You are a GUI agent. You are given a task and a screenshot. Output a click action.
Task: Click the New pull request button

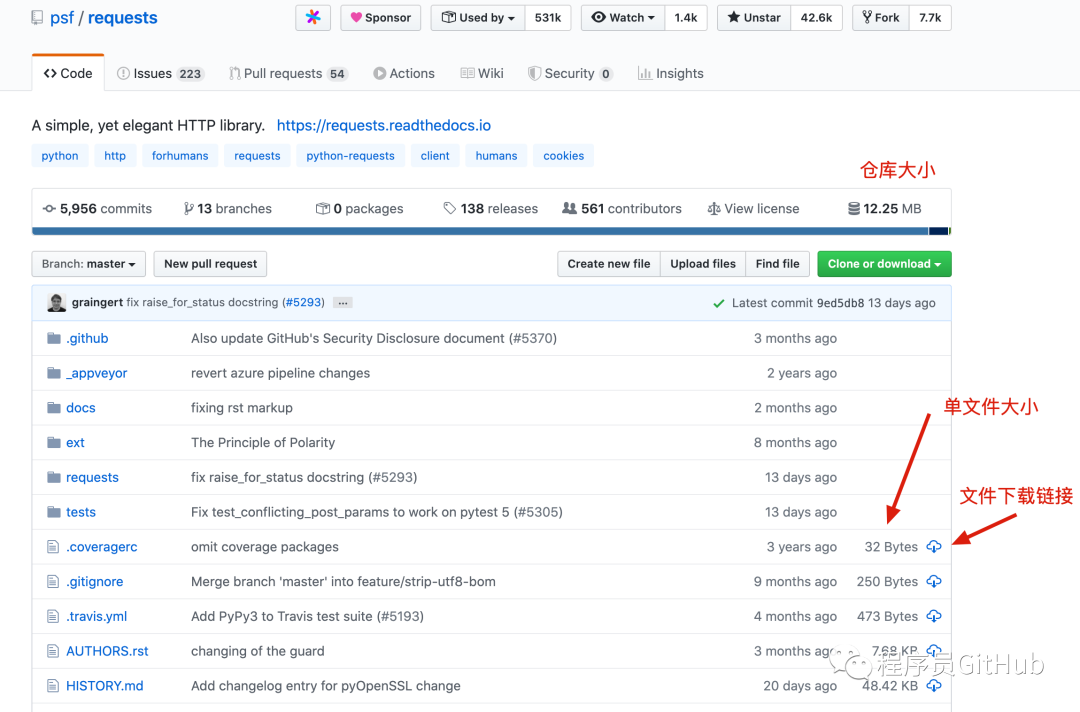pyautogui.click(x=210, y=264)
